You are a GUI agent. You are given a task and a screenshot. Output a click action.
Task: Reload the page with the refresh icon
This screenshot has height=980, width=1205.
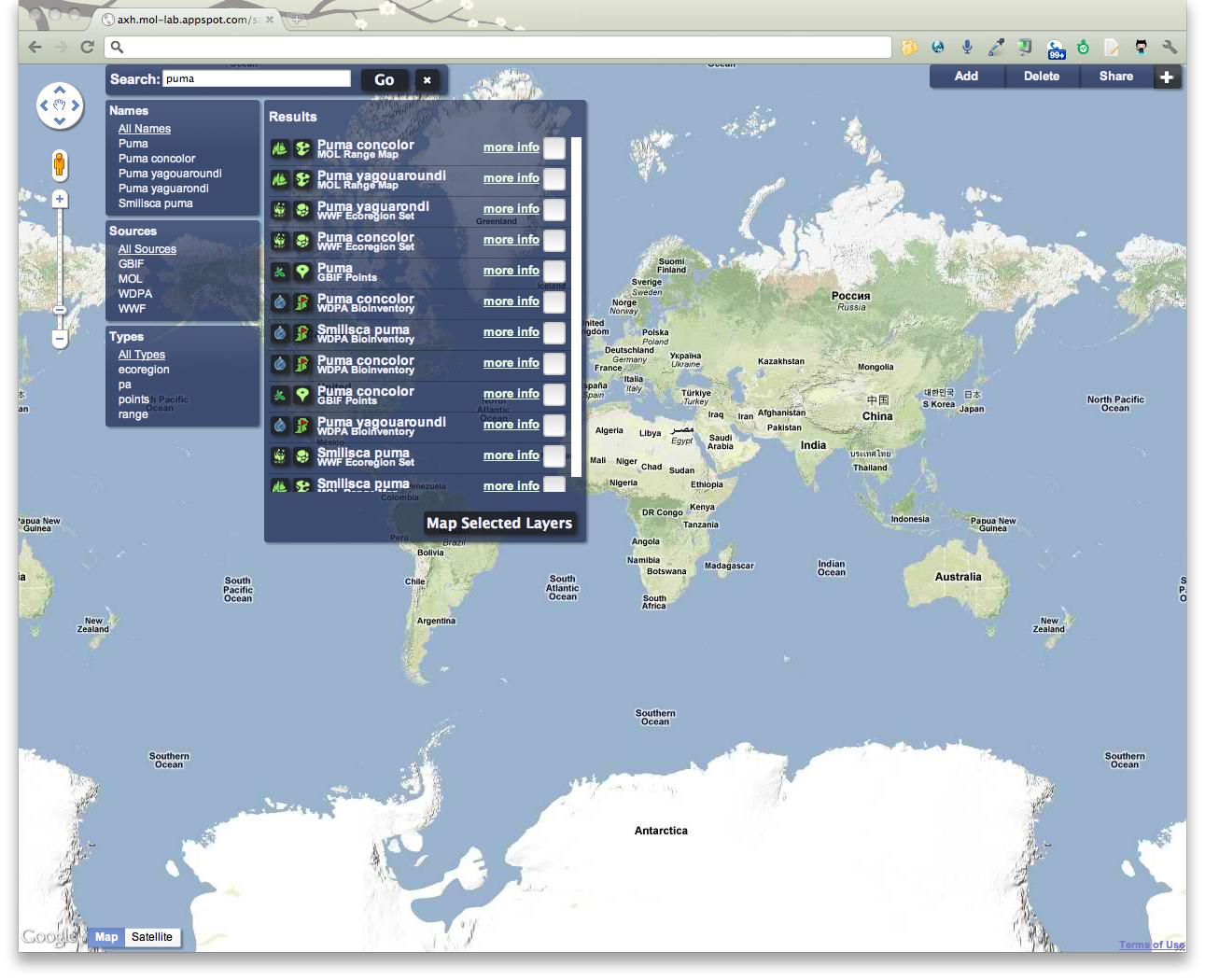(x=88, y=47)
